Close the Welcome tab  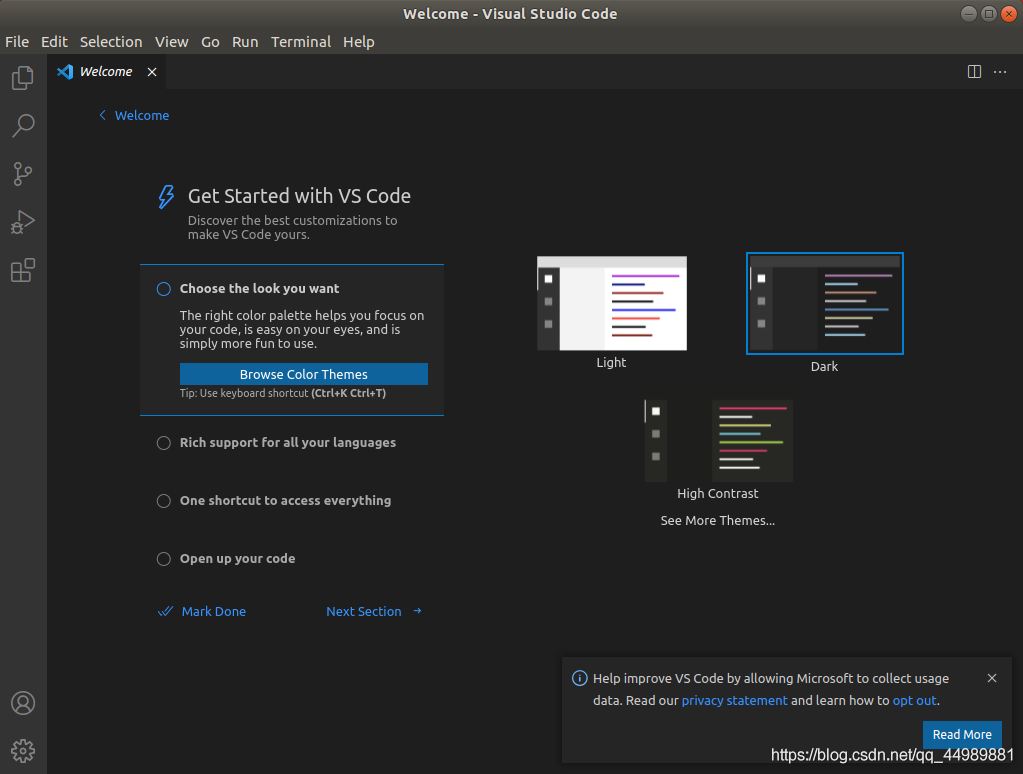point(152,72)
